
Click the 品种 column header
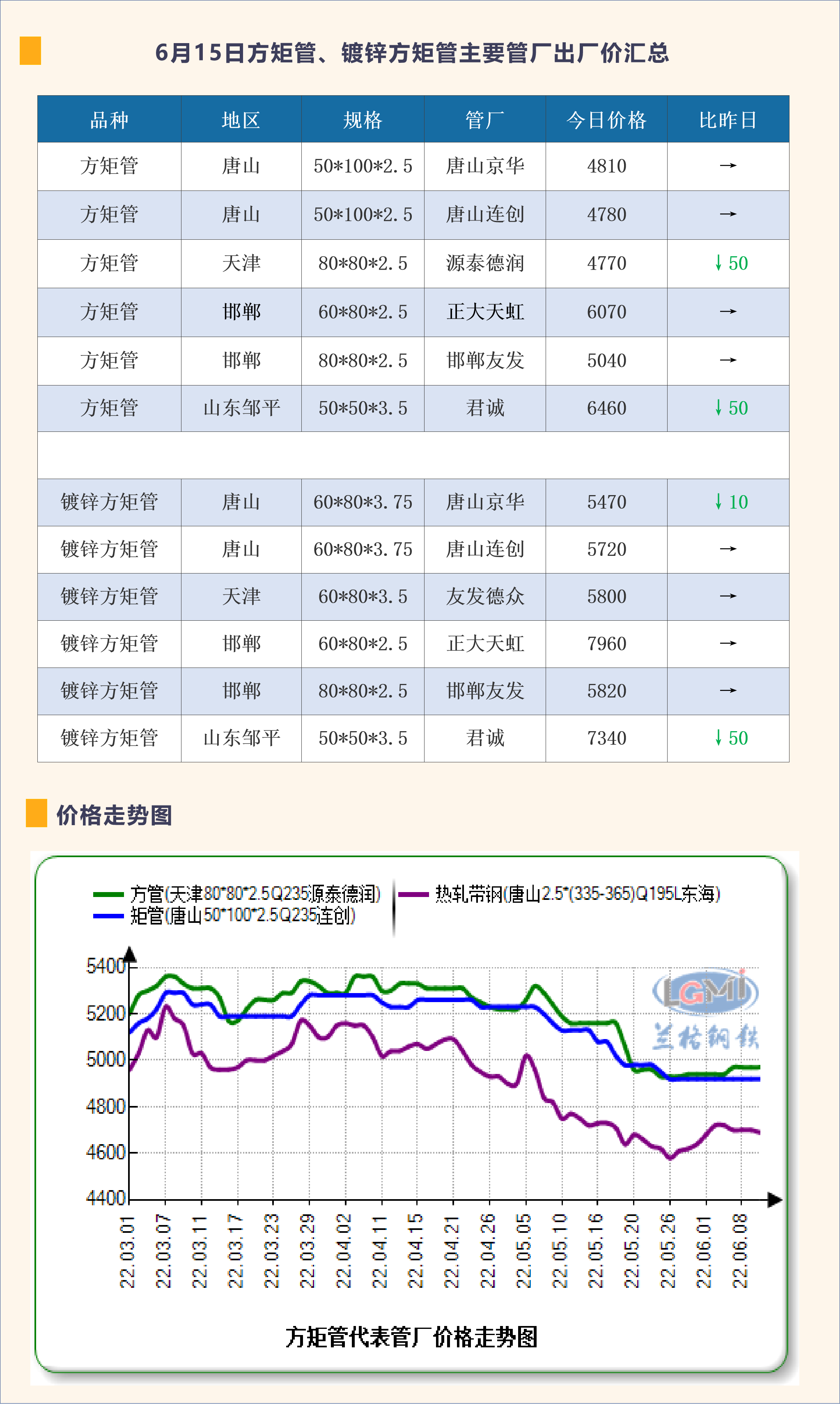pos(109,120)
